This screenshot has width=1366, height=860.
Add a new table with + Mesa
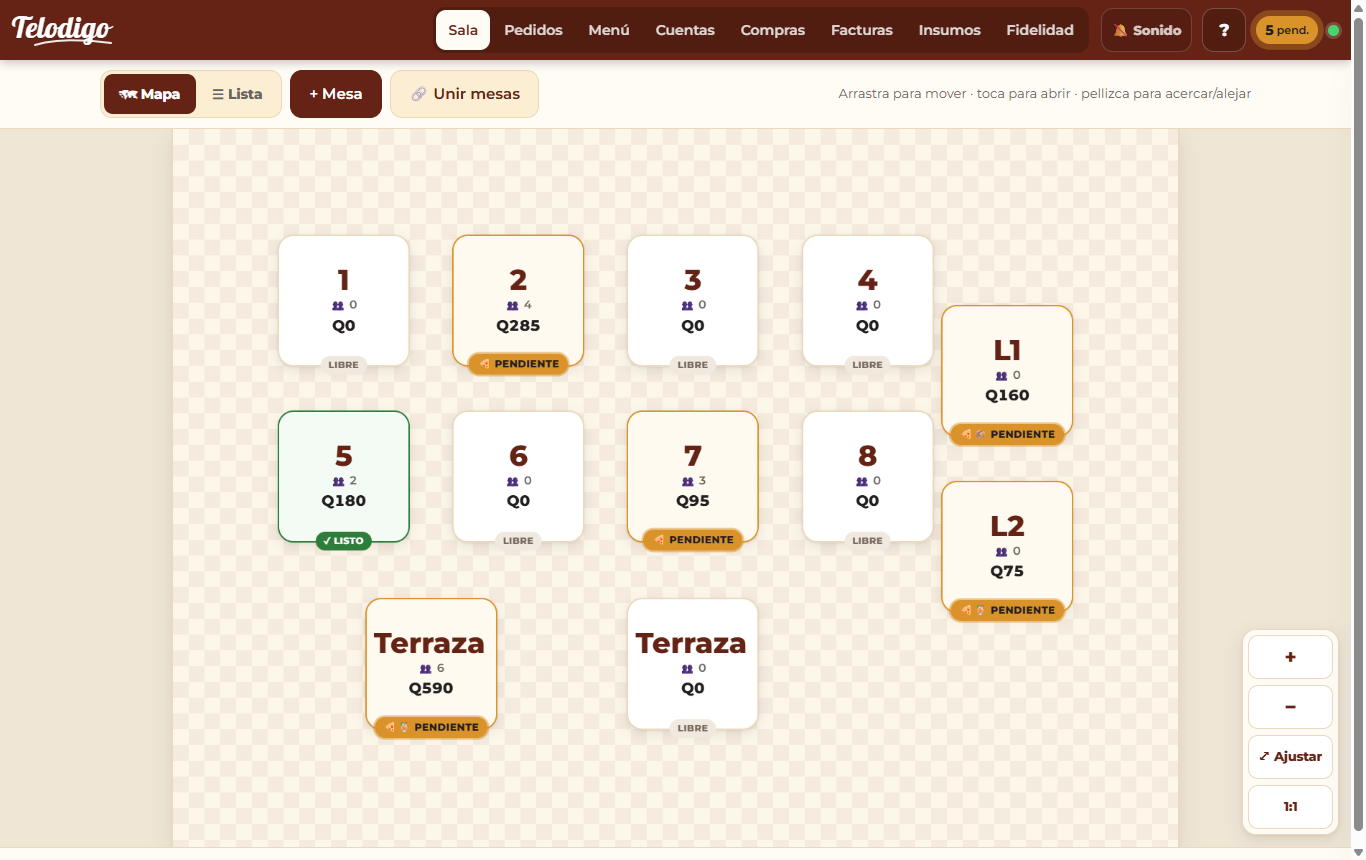tap(336, 94)
